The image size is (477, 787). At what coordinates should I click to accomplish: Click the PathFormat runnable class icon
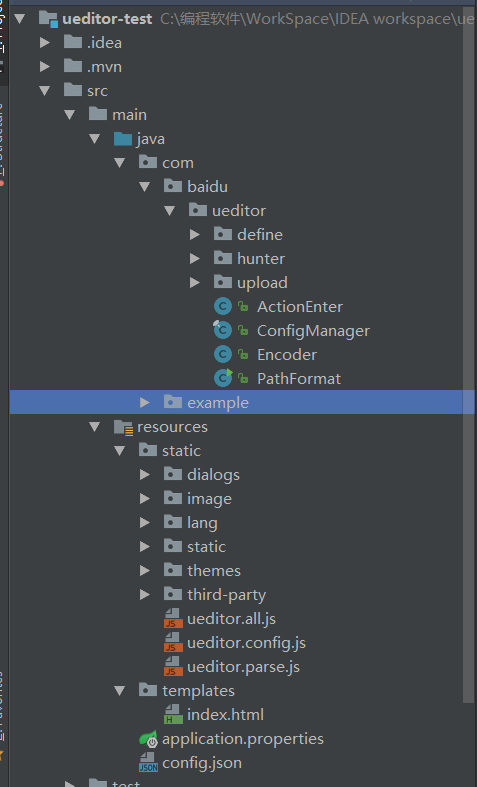223,378
